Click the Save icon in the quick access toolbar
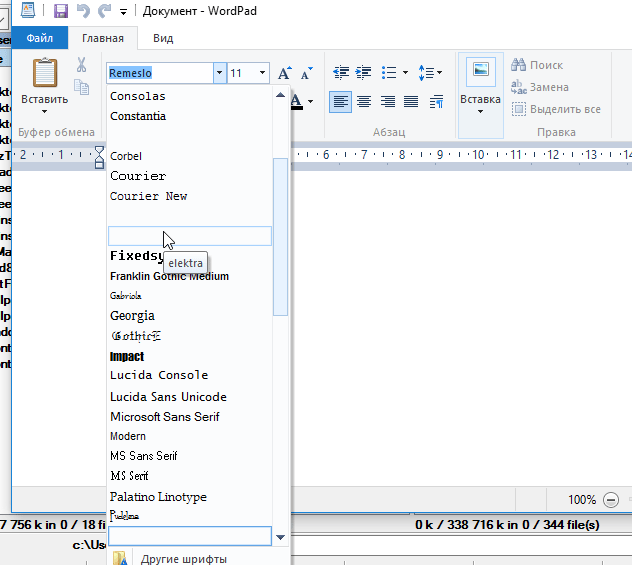This screenshot has height=565, width=632. (61, 10)
